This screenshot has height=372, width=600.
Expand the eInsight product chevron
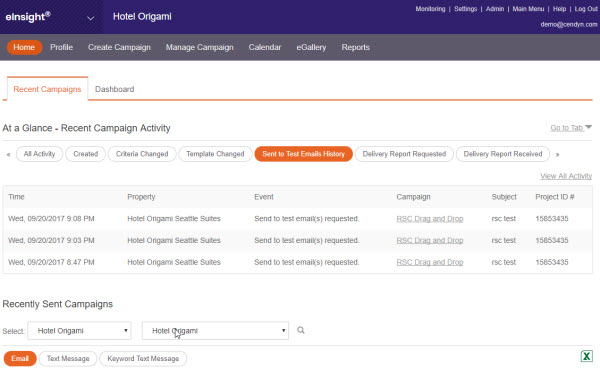point(90,18)
